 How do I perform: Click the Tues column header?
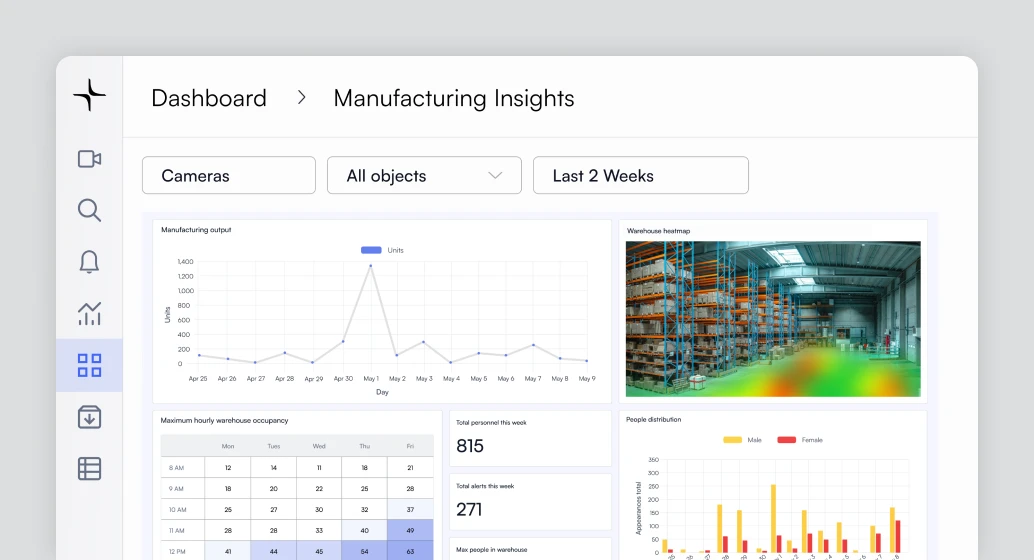274,447
